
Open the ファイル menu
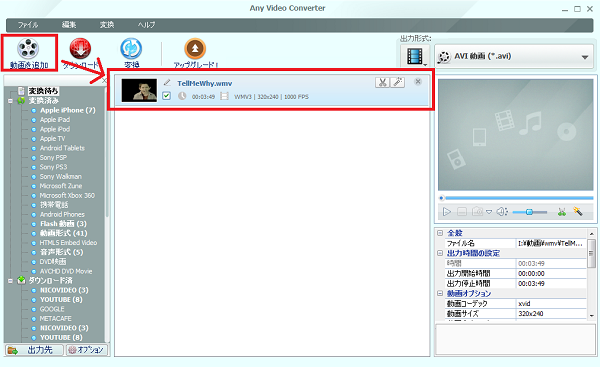(x=28, y=25)
